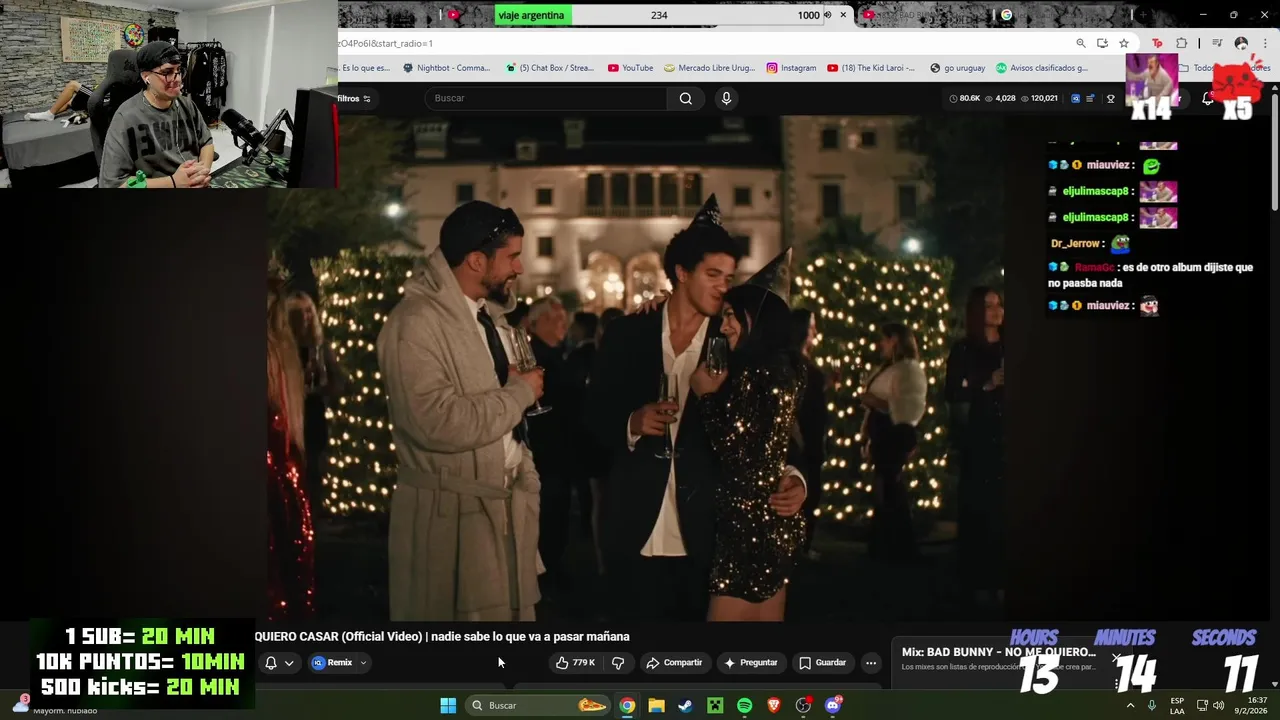This screenshot has width=1280, height=720.
Task: Expand the Remix button dropdown arrow
Action: tap(363, 662)
